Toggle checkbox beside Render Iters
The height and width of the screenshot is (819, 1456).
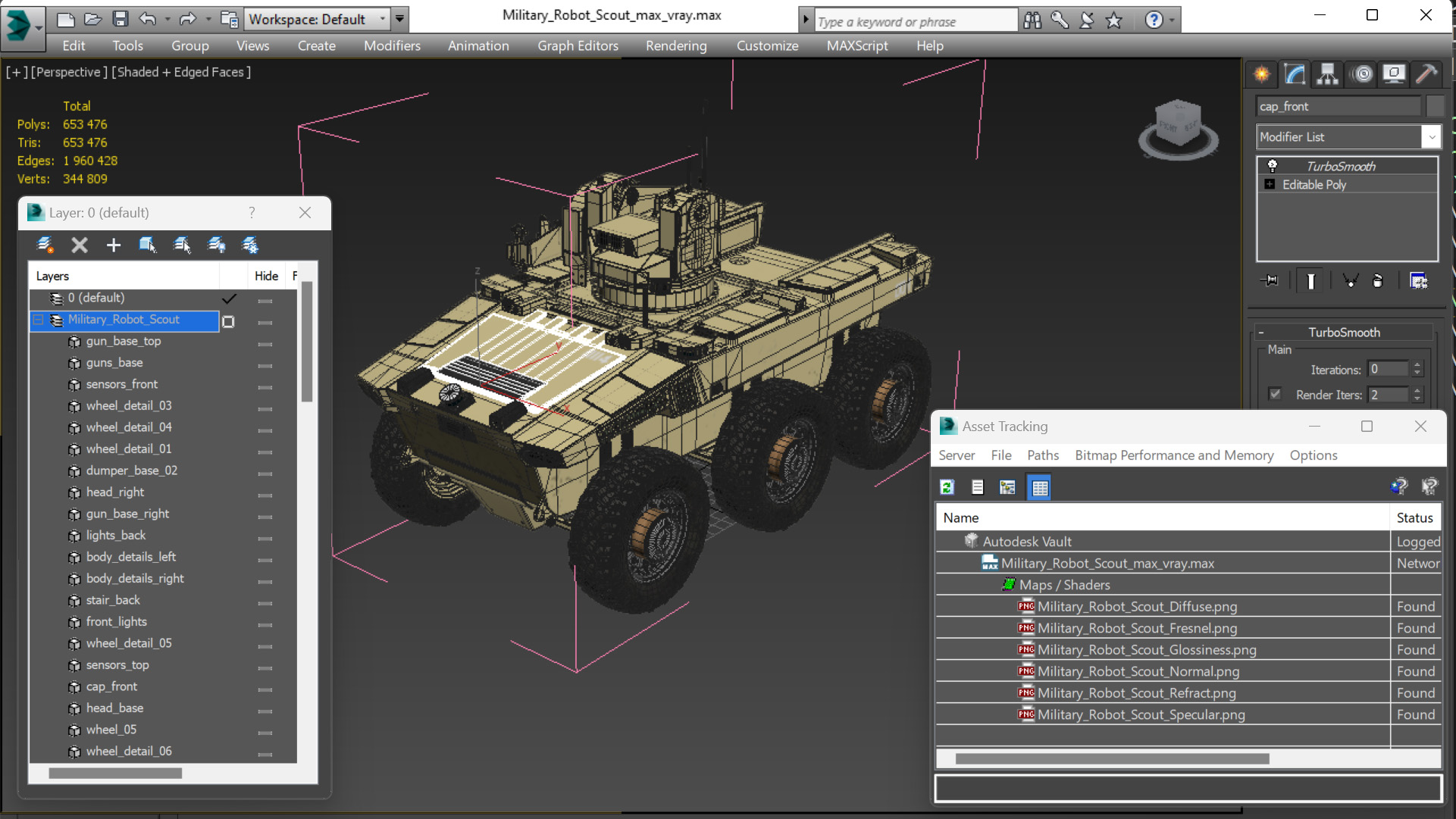(x=1275, y=394)
